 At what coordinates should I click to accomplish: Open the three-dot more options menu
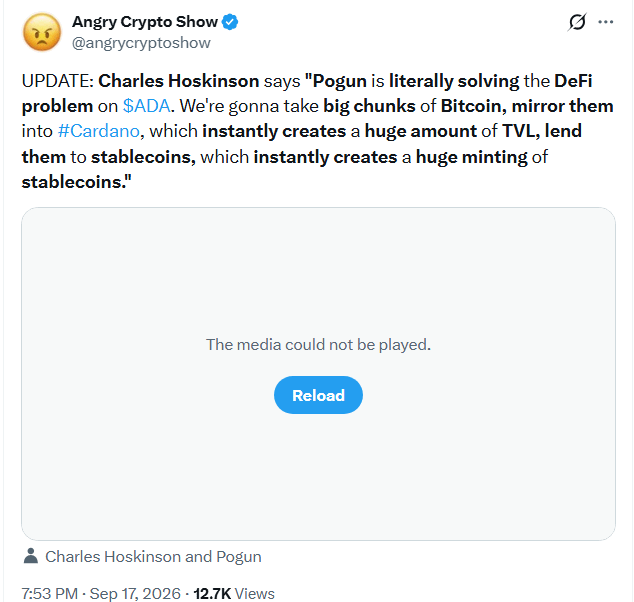(605, 22)
